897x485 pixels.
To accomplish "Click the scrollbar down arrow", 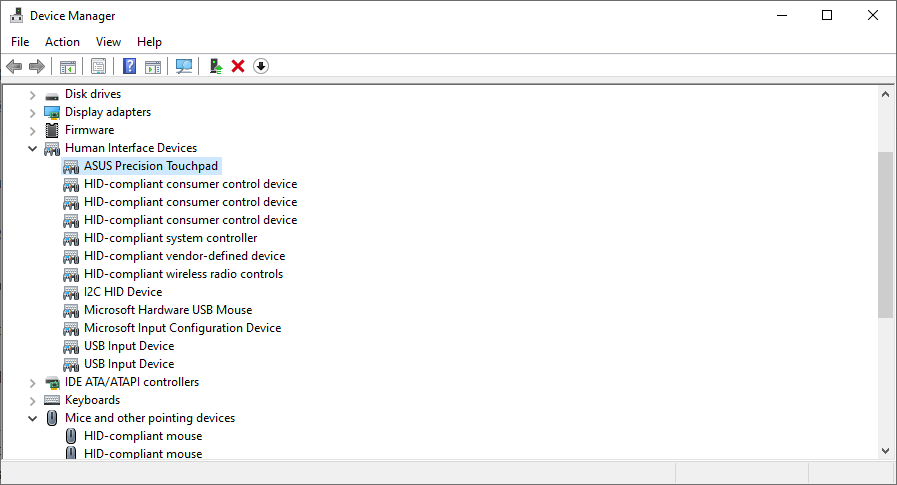I will point(885,451).
